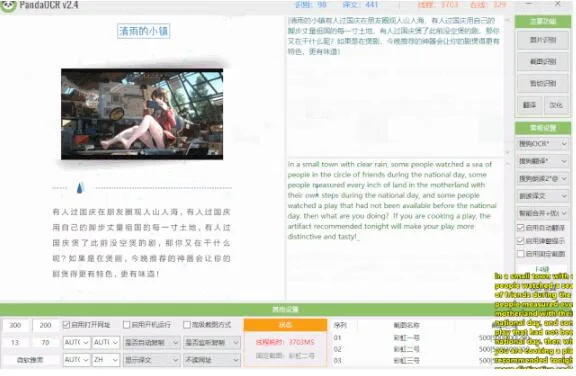
Task: Click inside the English translation text box
Action: click(394, 229)
